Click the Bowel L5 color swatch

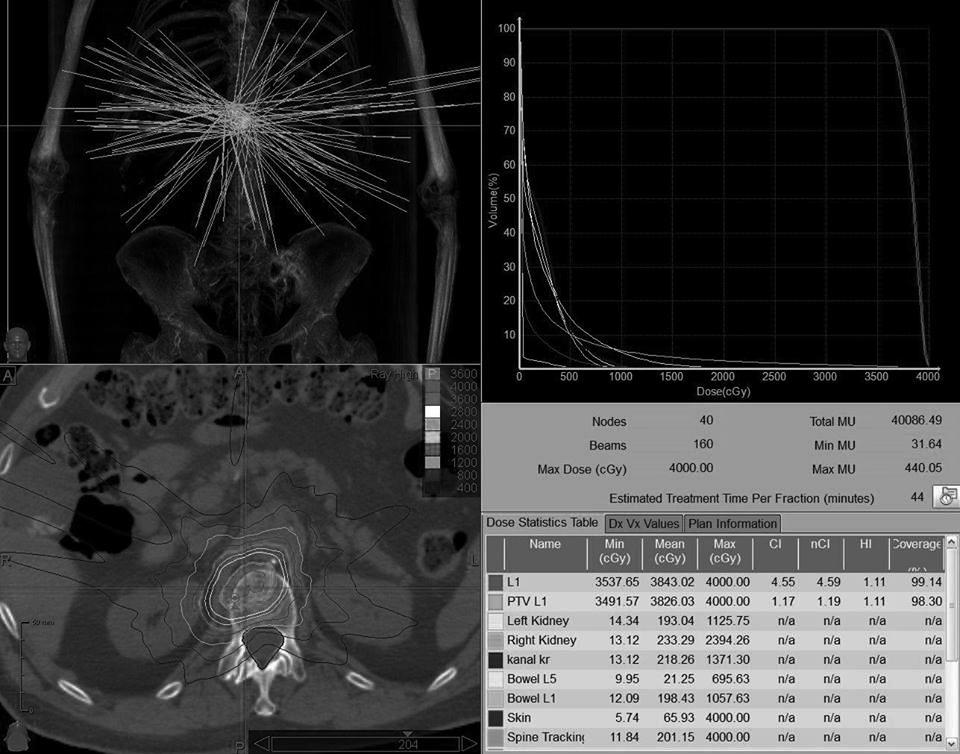(495, 679)
